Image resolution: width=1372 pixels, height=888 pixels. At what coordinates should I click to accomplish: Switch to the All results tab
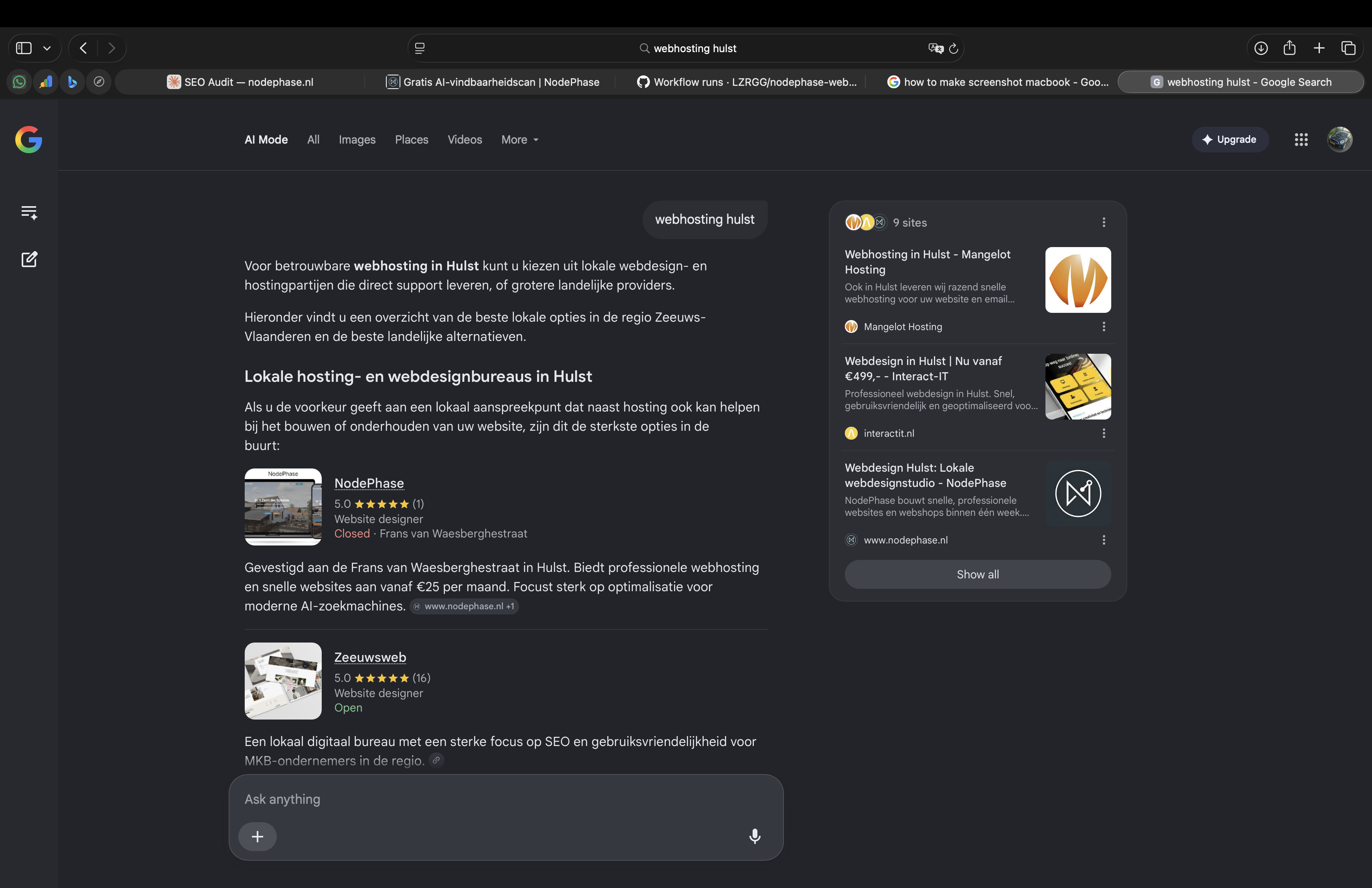313,140
